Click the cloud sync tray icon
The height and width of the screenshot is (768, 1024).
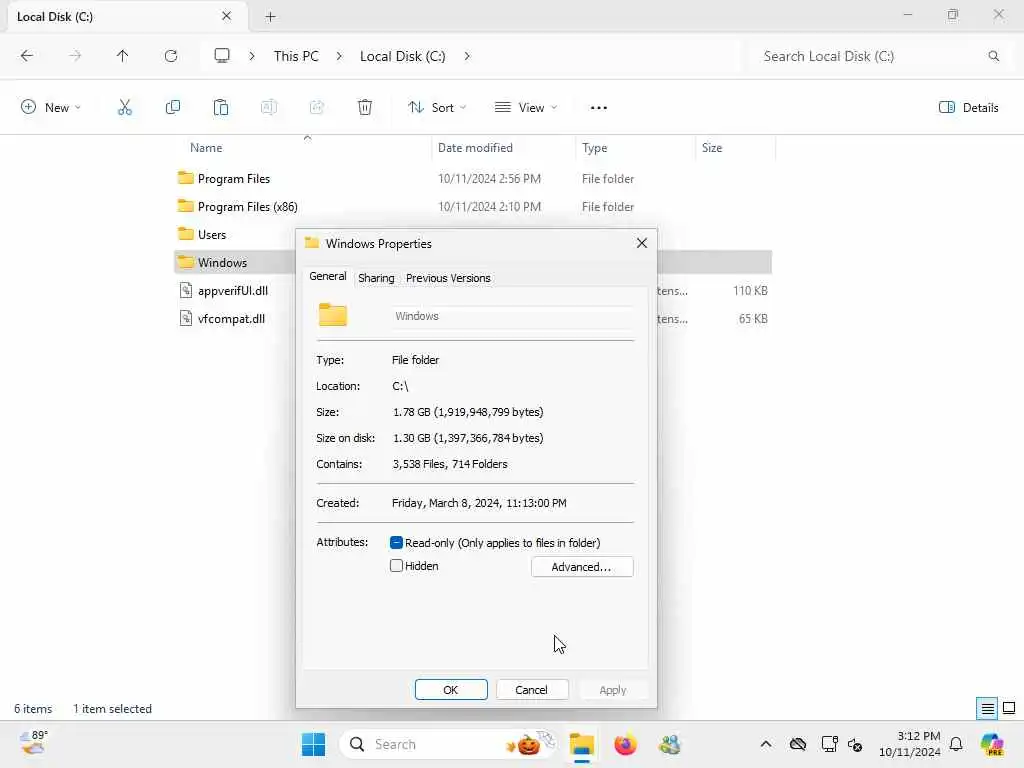797,744
